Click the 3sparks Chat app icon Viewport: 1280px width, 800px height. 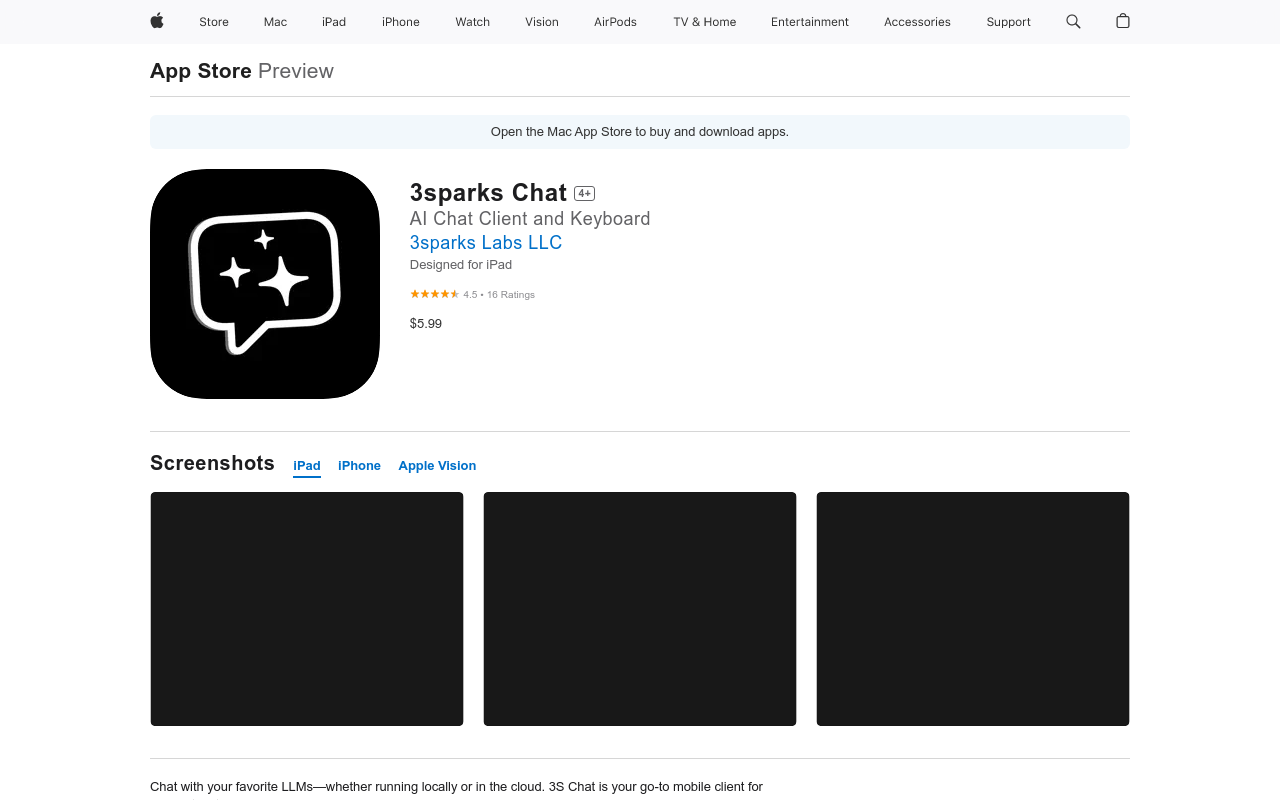pos(265,284)
